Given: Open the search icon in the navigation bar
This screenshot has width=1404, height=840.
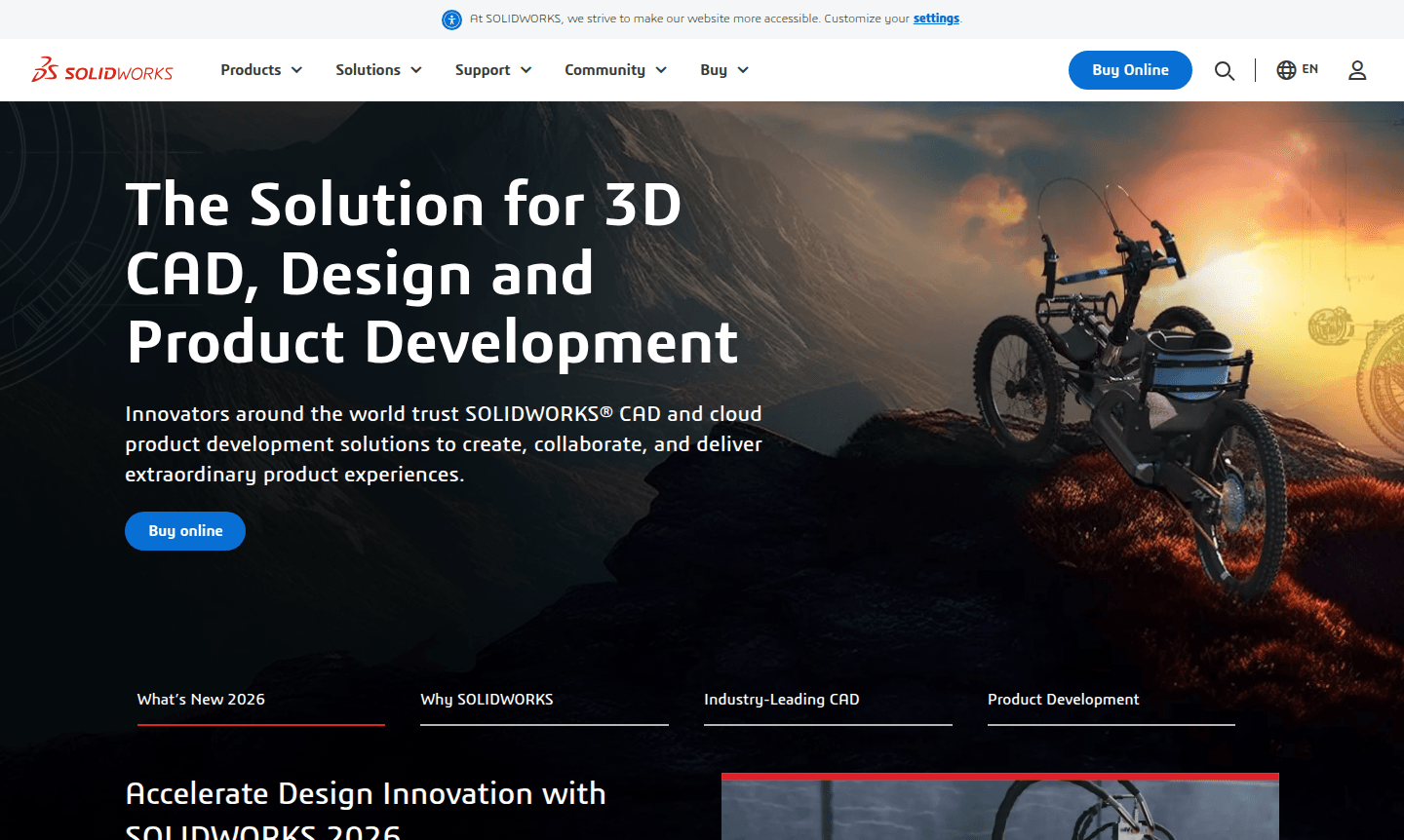Looking at the screenshot, I should (x=1225, y=70).
